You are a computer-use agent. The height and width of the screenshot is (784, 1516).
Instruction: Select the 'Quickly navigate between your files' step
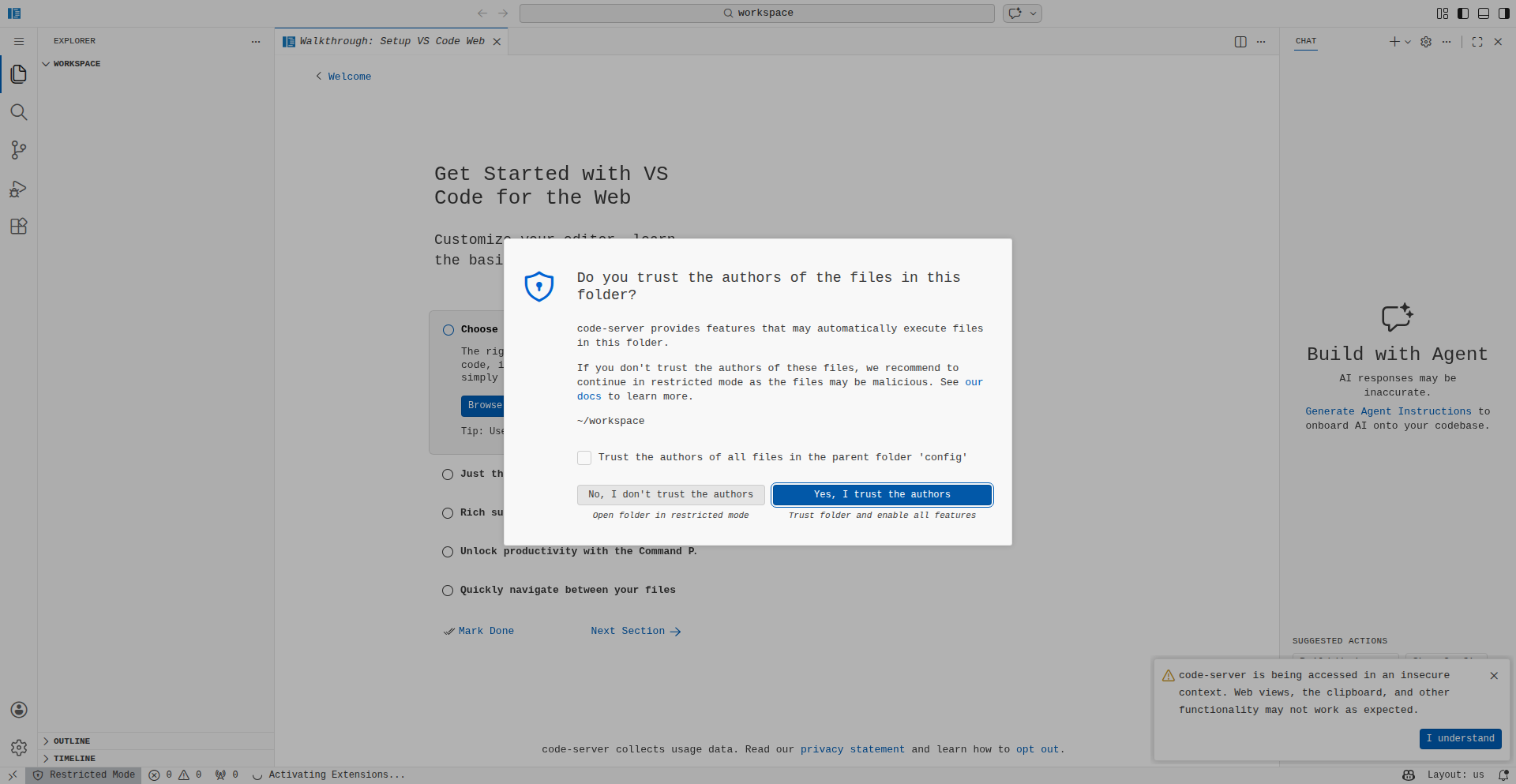[448, 591]
